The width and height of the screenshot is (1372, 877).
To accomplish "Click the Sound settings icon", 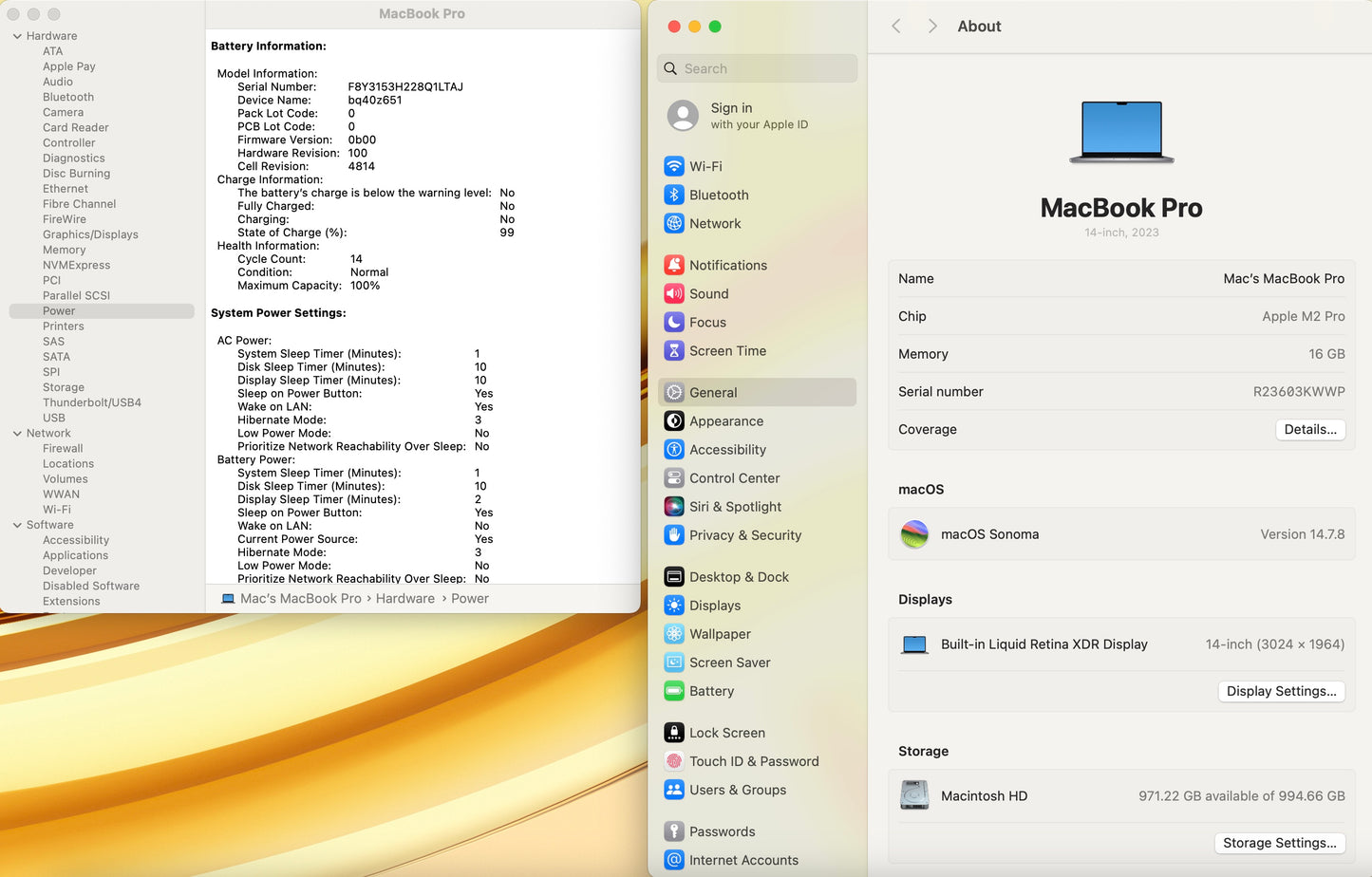I will pos(674,293).
